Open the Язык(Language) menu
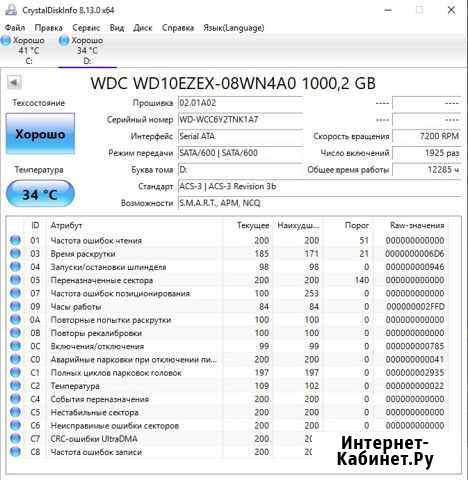Viewport: 468px width, 480px height. 234,28
